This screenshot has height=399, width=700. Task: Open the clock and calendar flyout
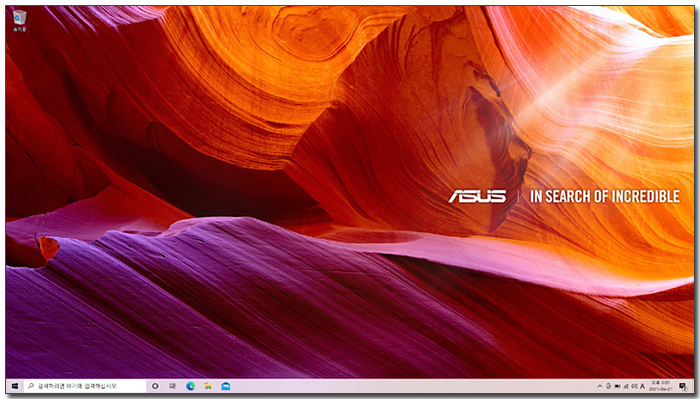pyautogui.click(x=662, y=386)
